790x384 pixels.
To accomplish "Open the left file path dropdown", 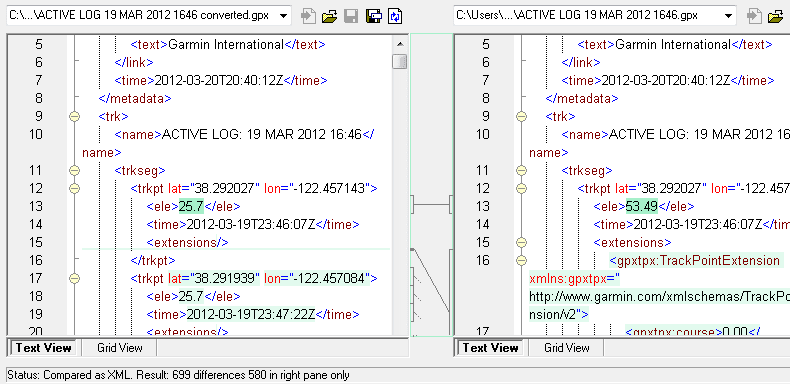I will tap(284, 16).
